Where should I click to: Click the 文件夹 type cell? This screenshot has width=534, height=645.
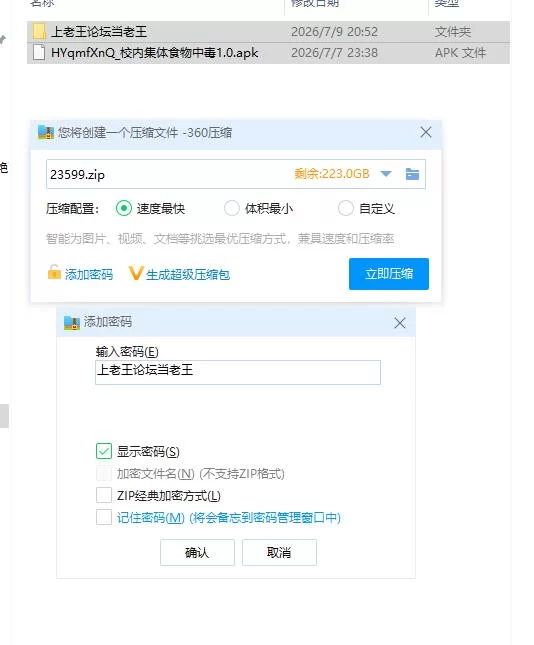tap(453, 32)
